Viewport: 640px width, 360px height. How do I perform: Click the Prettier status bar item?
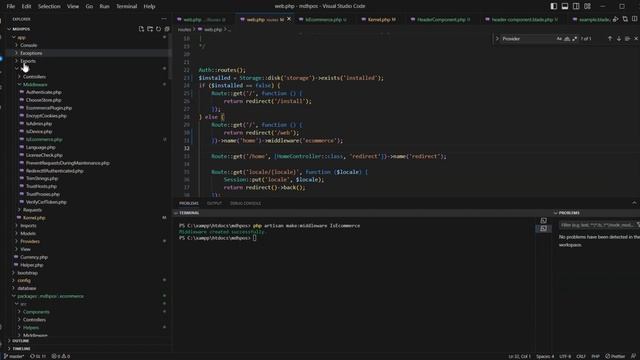(615, 356)
